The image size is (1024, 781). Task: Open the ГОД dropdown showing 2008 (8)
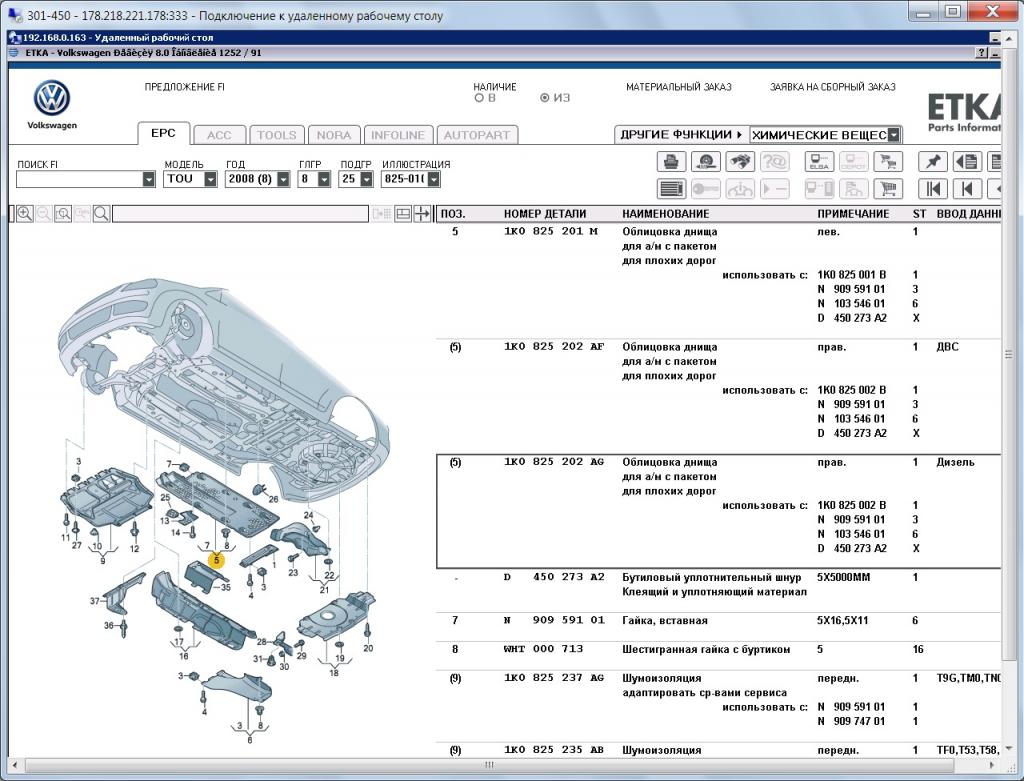(x=283, y=179)
